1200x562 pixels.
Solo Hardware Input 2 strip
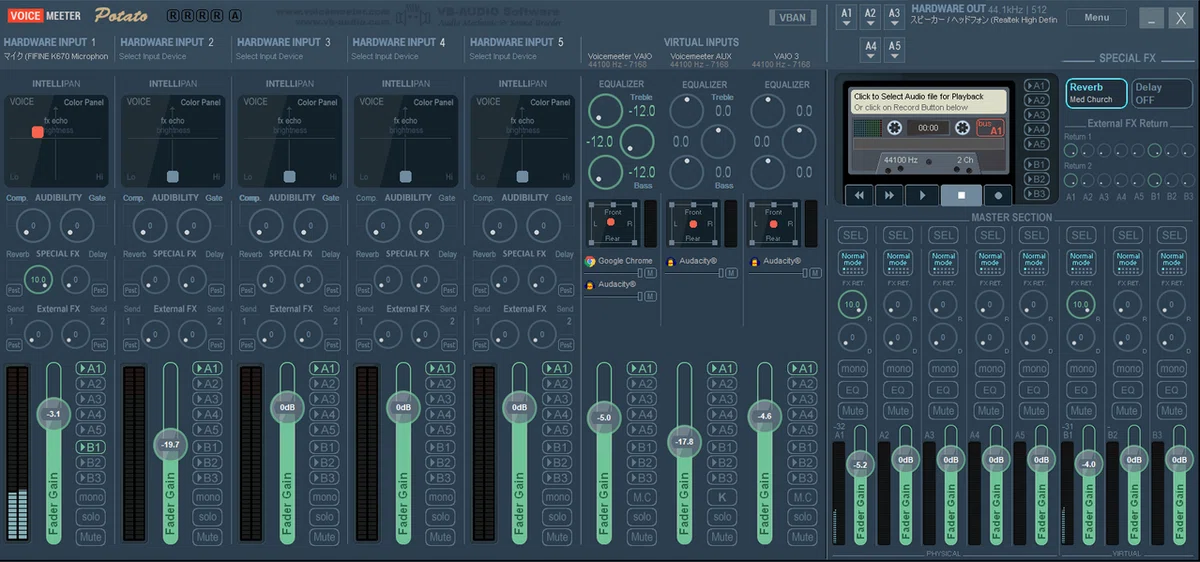tap(208, 517)
